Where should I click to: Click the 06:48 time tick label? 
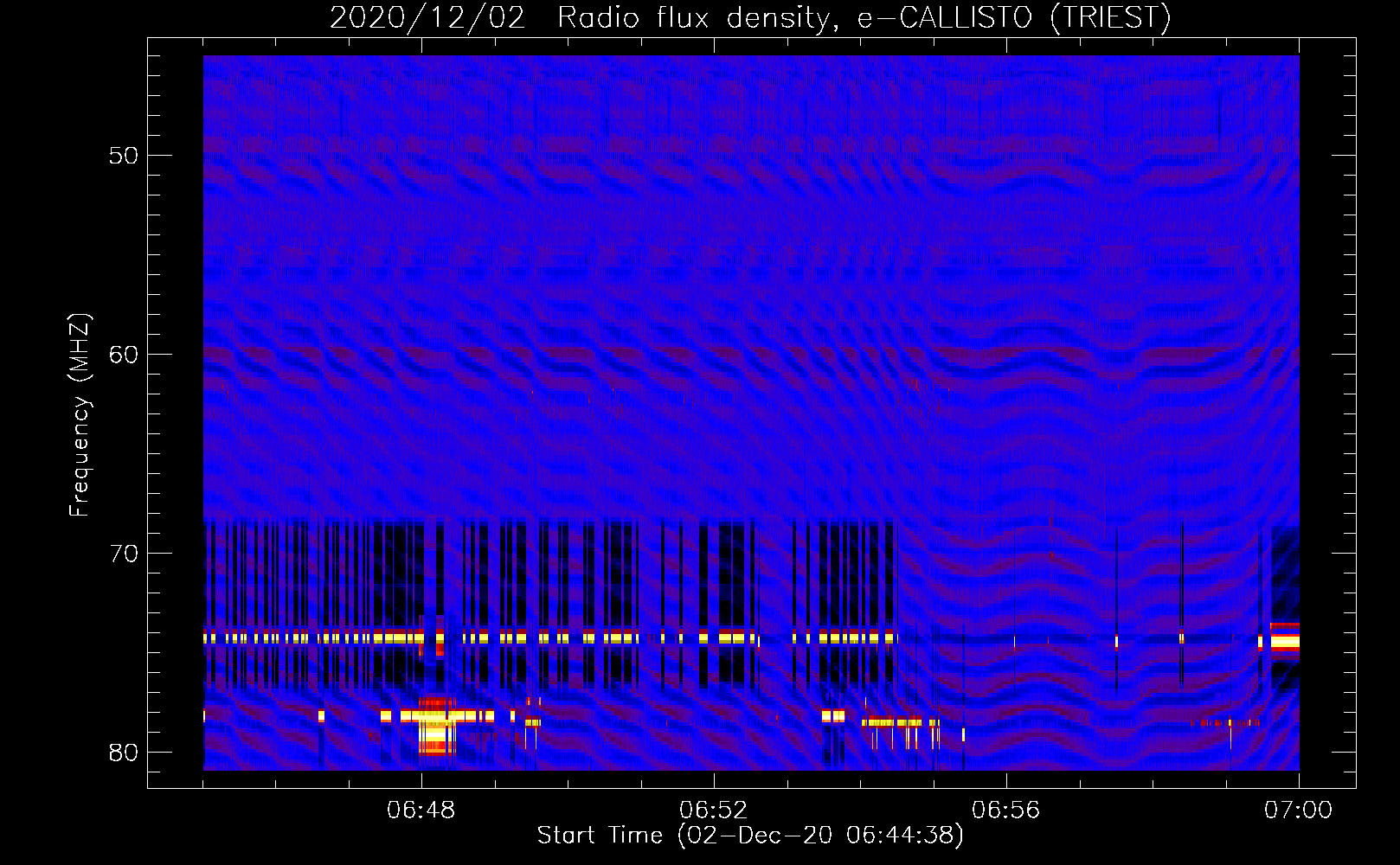pos(421,811)
